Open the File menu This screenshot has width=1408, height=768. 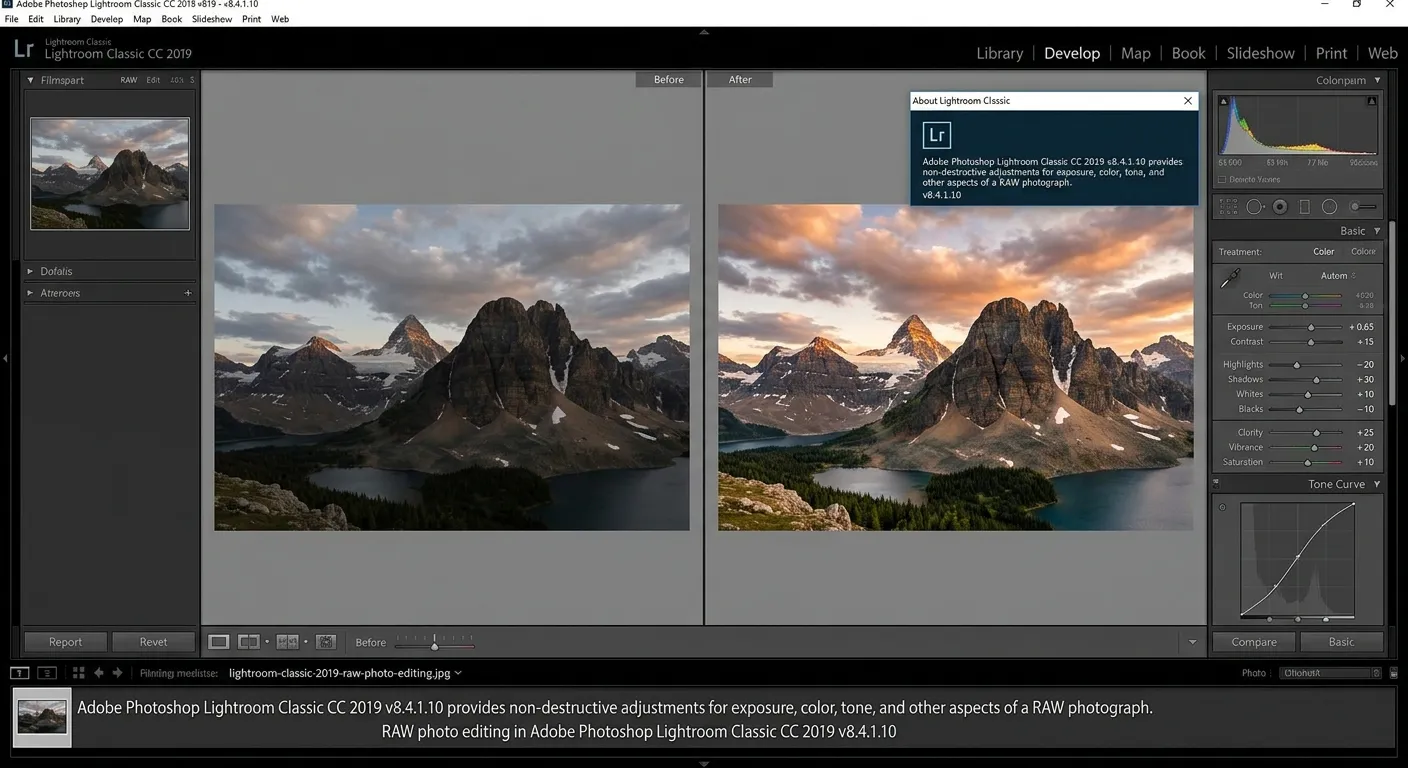[x=12, y=19]
